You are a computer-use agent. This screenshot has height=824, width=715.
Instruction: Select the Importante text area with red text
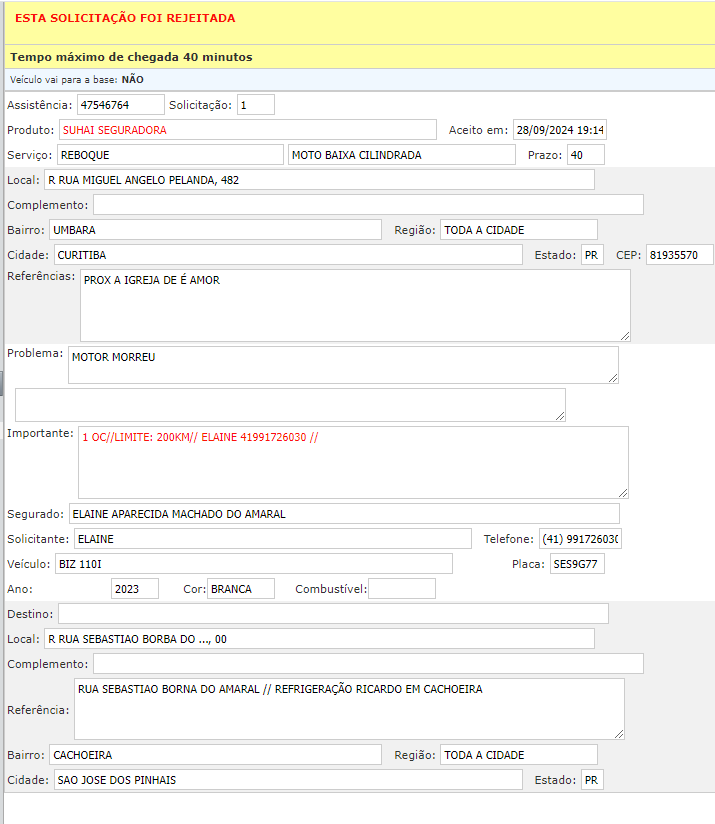tap(352, 461)
